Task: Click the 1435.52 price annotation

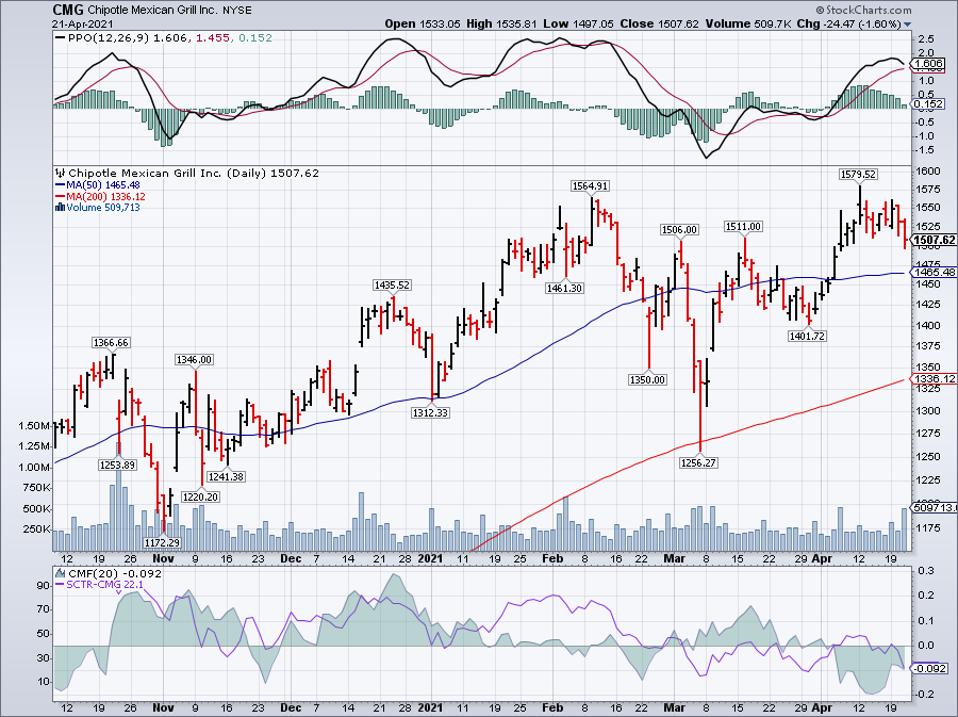Action: coord(392,285)
